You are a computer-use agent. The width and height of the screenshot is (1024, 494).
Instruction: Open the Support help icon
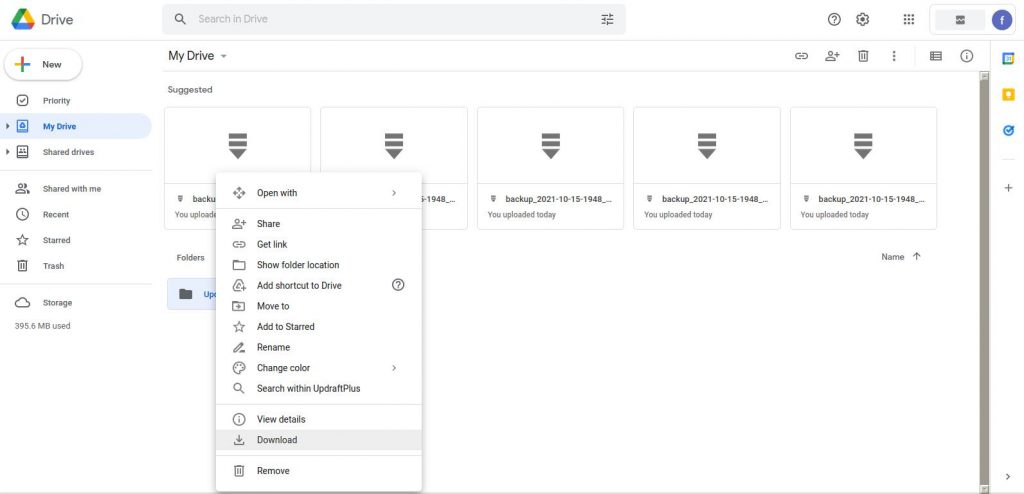pos(834,19)
